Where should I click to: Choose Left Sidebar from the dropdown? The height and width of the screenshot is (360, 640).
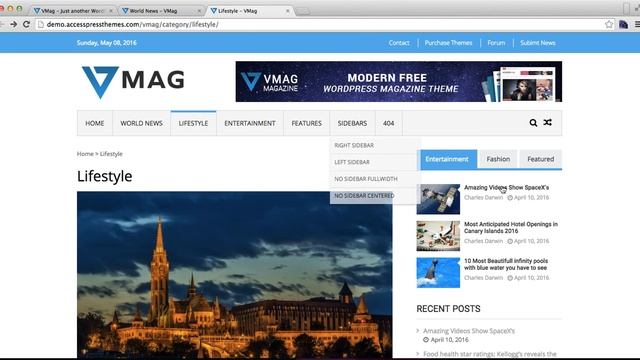375,162
